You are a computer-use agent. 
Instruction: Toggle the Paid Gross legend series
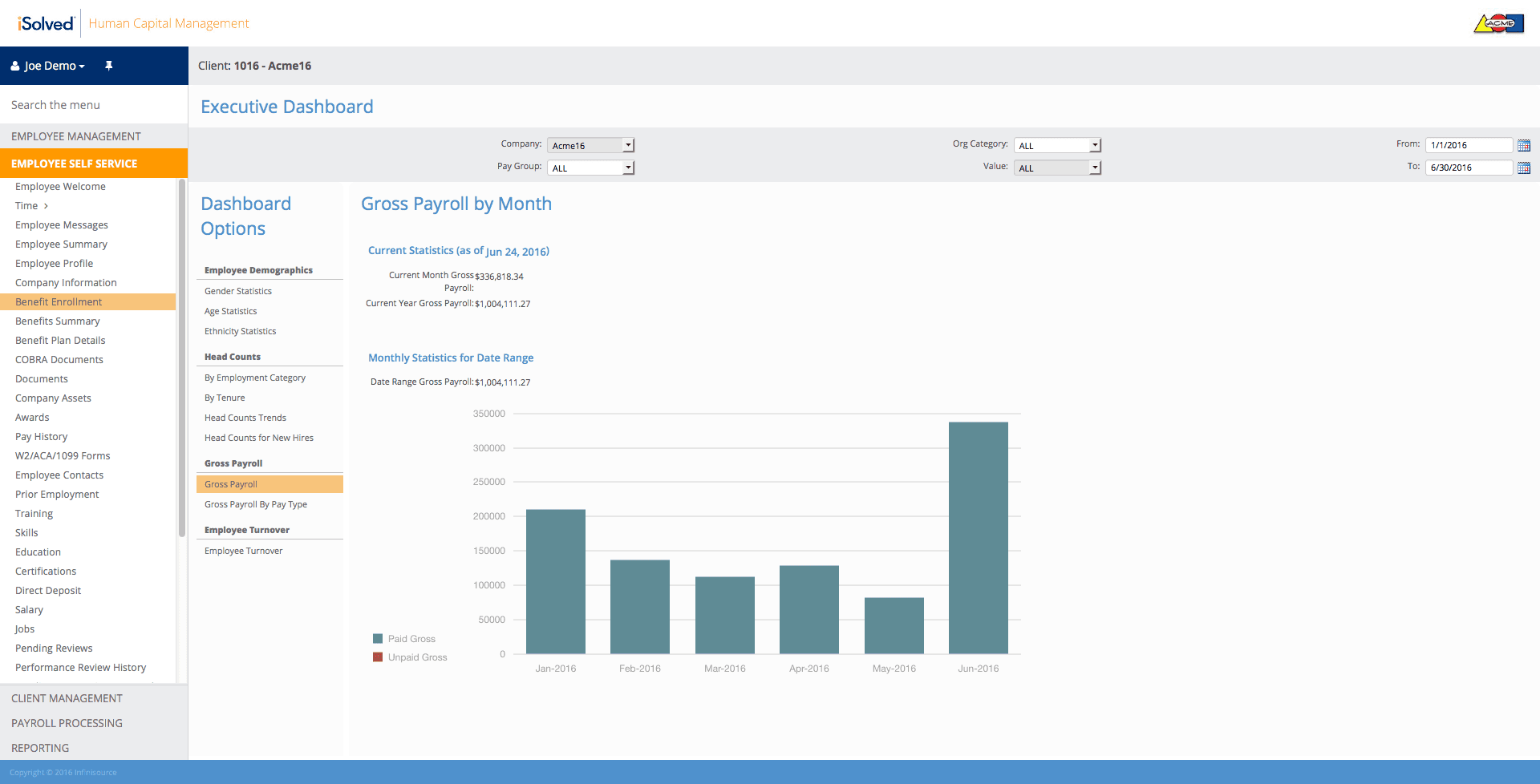coord(404,639)
